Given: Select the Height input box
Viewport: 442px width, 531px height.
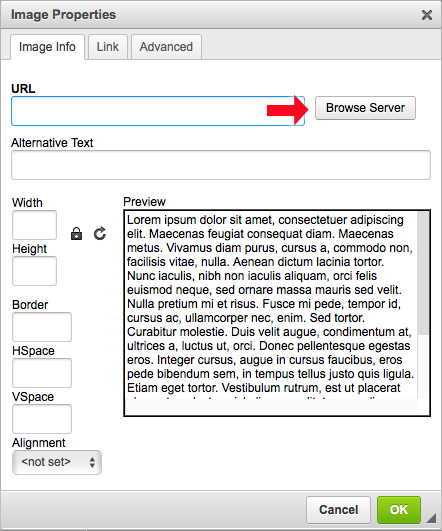Looking at the screenshot, I should (34, 271).
